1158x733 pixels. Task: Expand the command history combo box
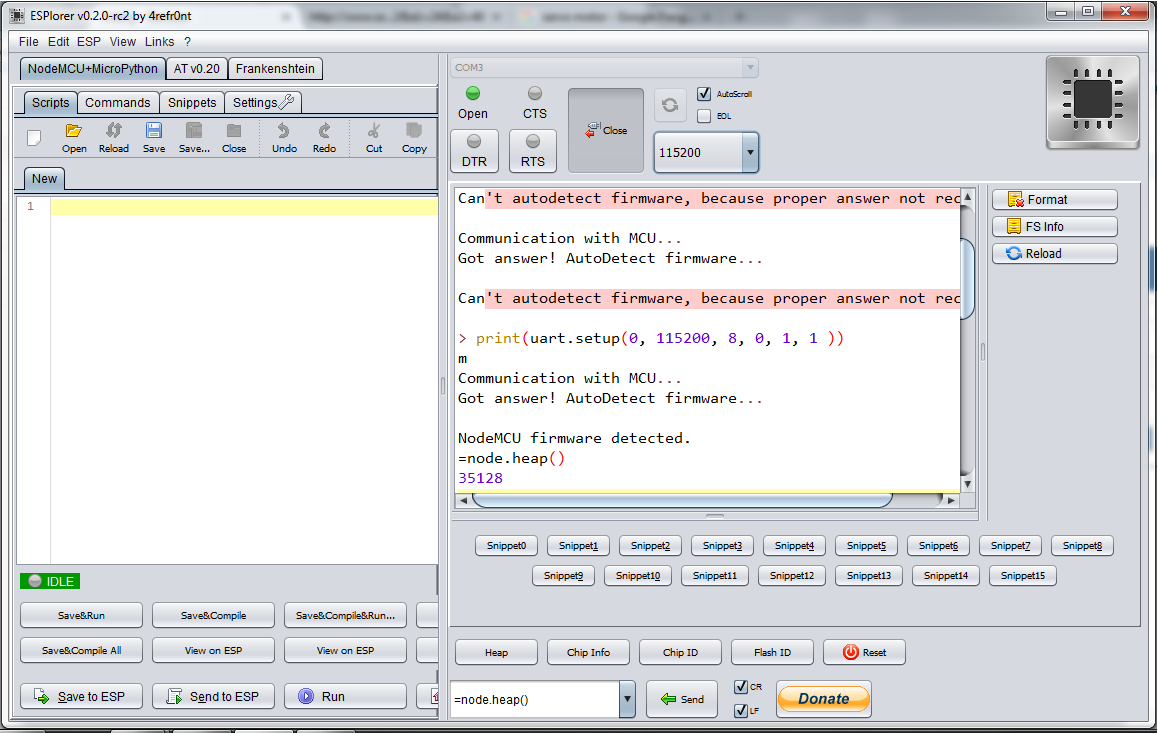click(x=628, y=699)
